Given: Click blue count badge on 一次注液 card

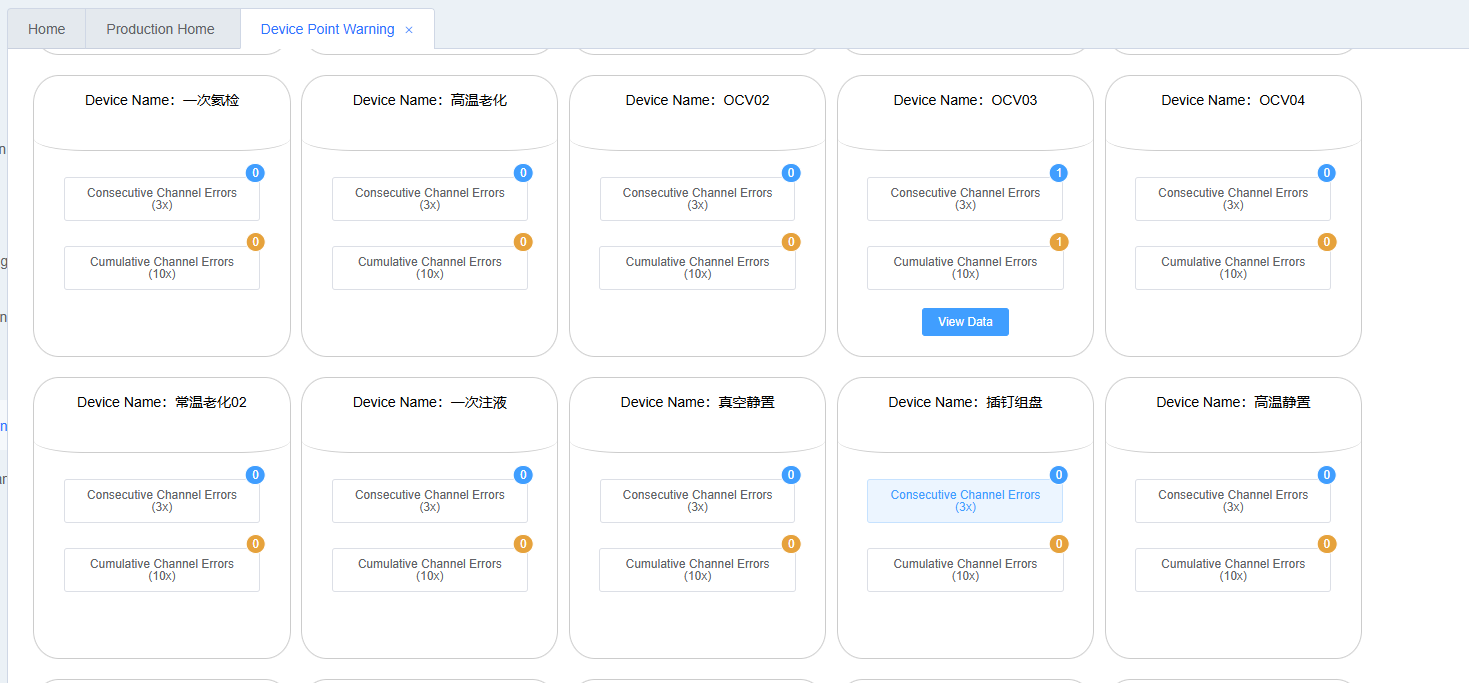Looking at the screenshot, I should click(x=523, y=475).
